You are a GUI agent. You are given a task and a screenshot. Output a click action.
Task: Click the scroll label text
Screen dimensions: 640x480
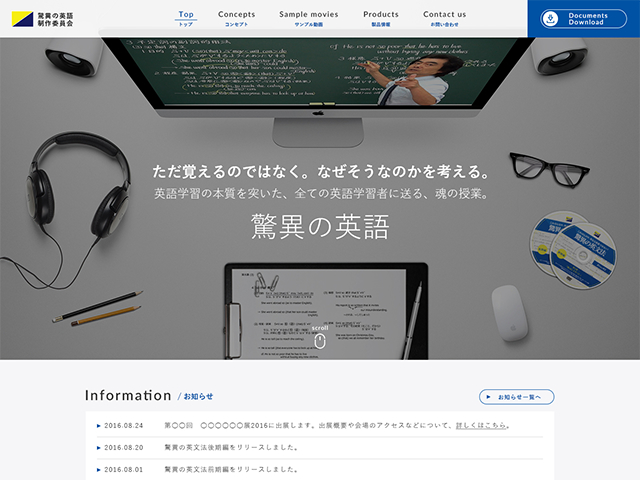tap(320, 328)
